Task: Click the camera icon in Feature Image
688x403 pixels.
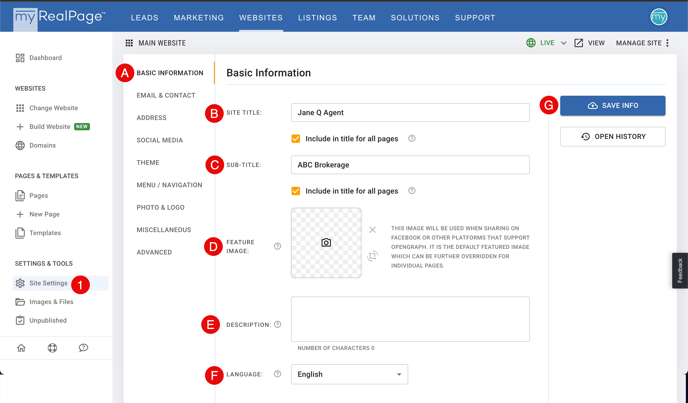Action: (326, 242)
